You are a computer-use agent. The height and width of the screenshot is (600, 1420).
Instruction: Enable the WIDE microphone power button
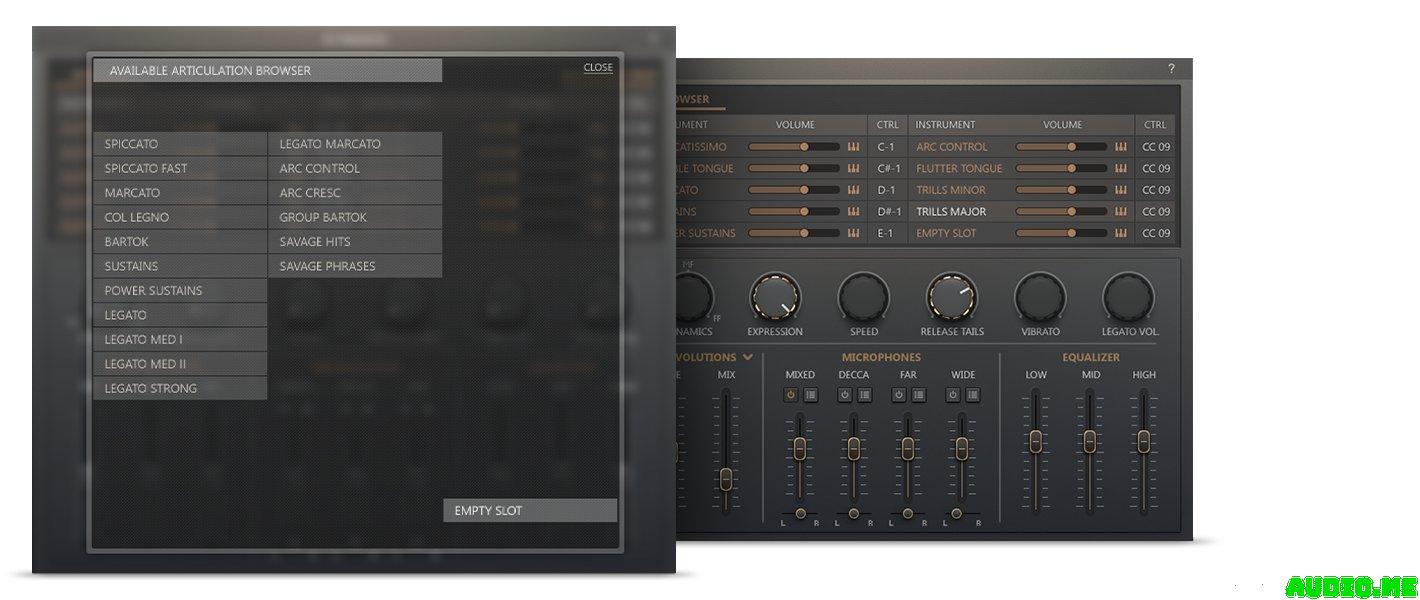[952, 395]
